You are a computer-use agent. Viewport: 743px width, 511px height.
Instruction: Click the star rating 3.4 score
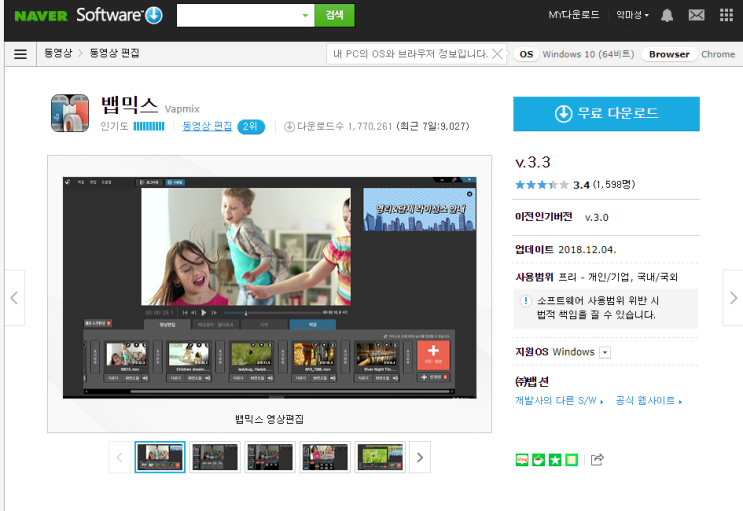[x=581, y=185]
